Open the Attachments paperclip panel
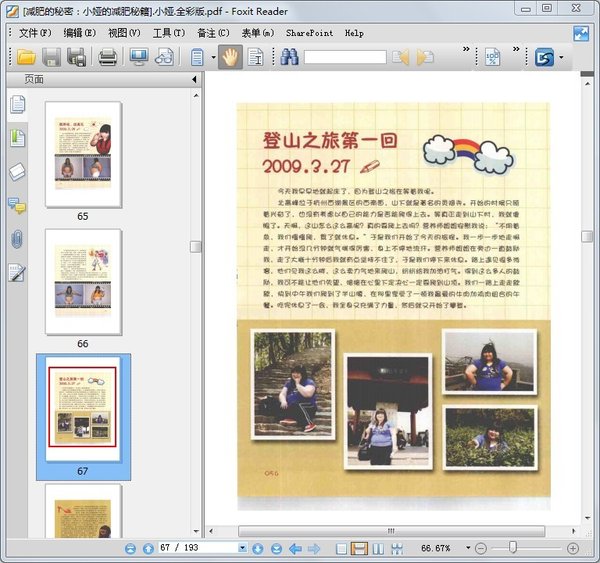600x563 pixels. click(x=17, y=239)
